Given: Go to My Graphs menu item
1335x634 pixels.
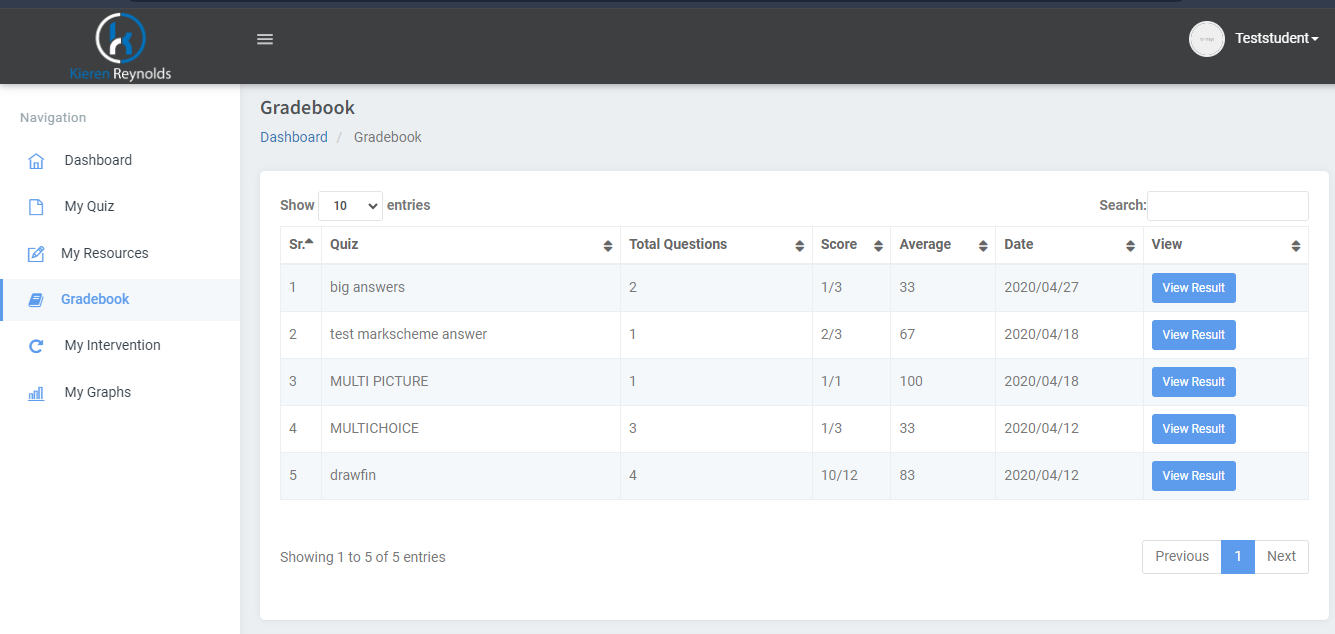Looking at the screenshot, I should coord(98,393).
